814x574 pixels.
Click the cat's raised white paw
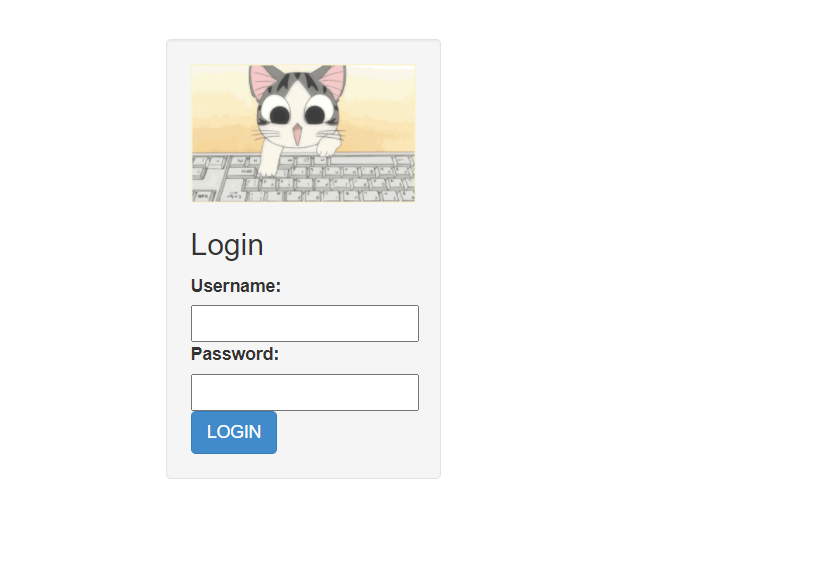pos(327,146)
